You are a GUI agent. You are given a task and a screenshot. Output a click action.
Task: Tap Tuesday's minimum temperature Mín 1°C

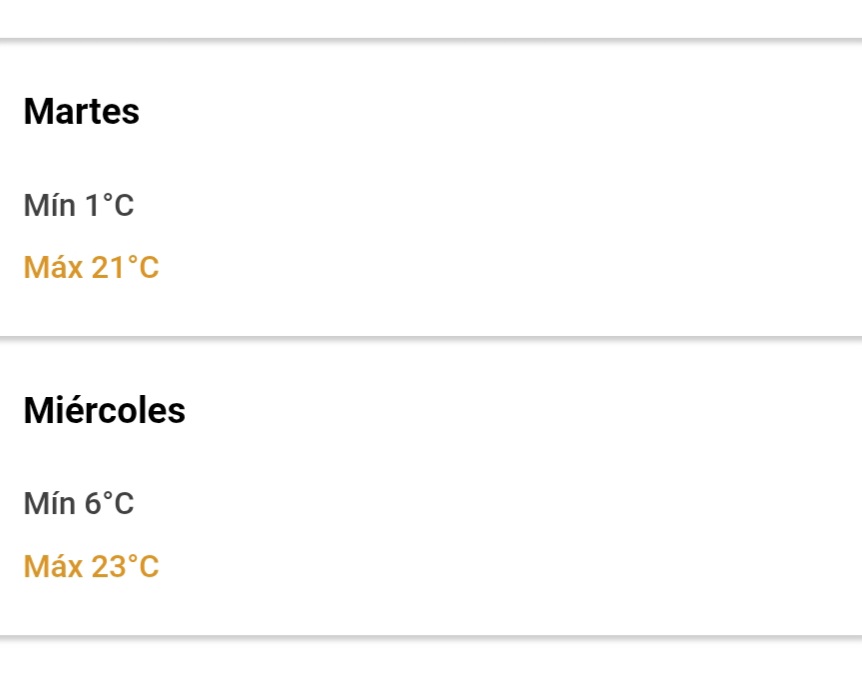pyautogui.click(x=79, y=205)
